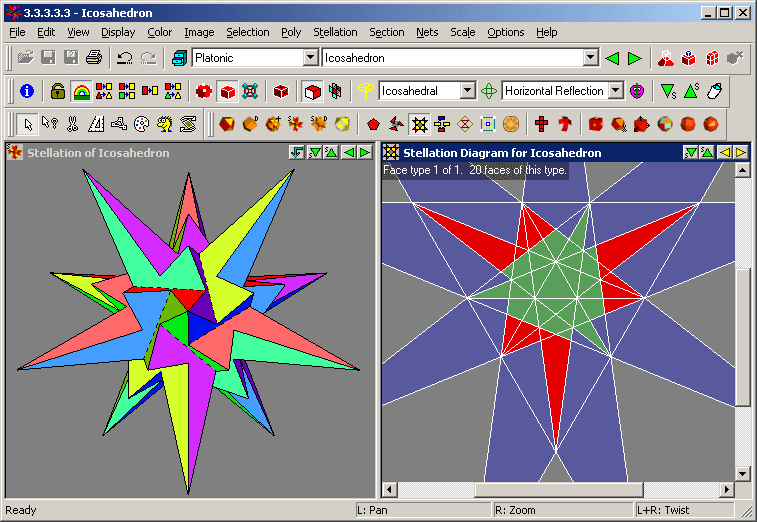Toggle the stellation diagram view button
Image resolution: width=757 pixels, height=522 pixels.
point(419,124)
